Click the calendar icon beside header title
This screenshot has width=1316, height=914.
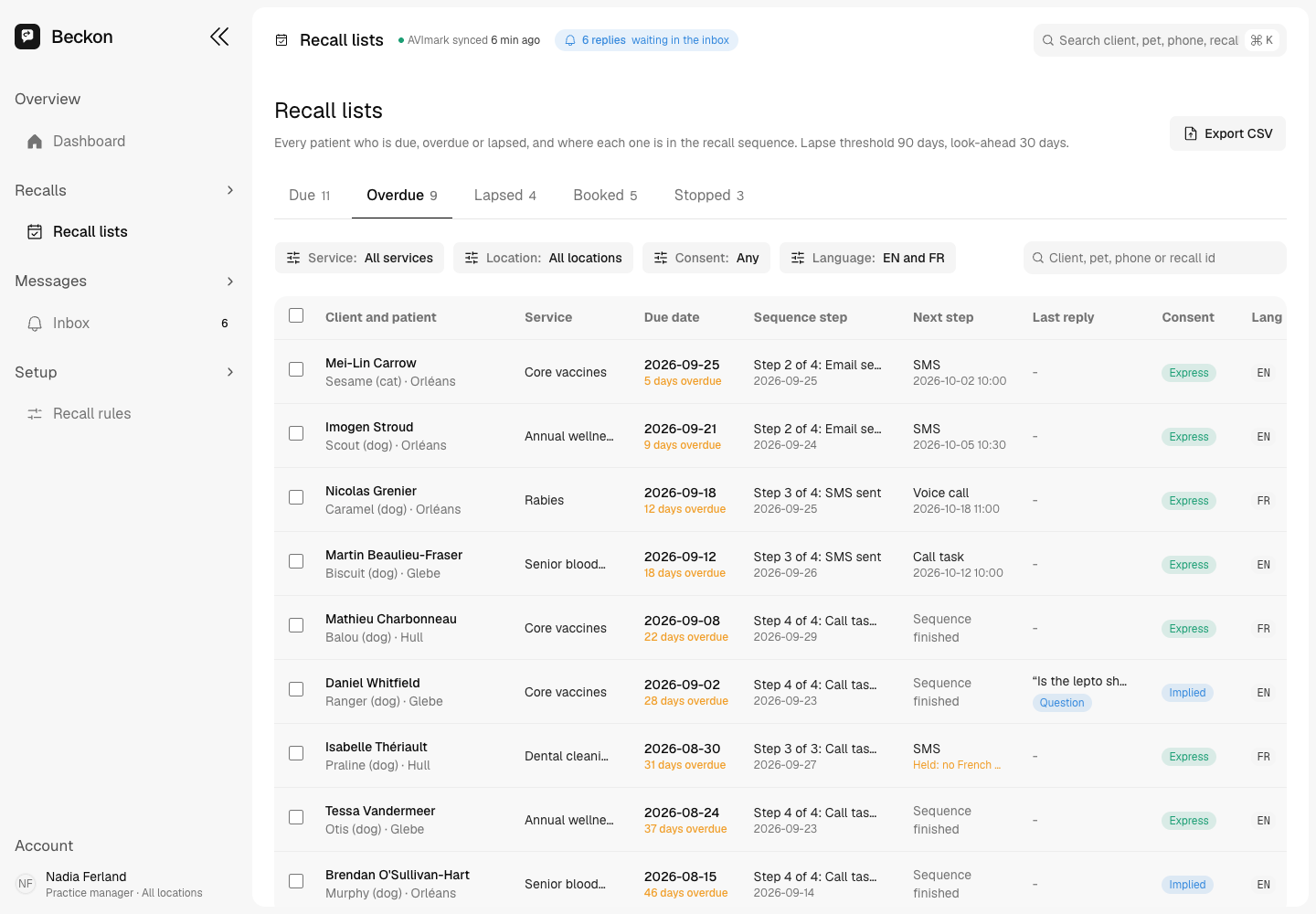pos(281,40)
